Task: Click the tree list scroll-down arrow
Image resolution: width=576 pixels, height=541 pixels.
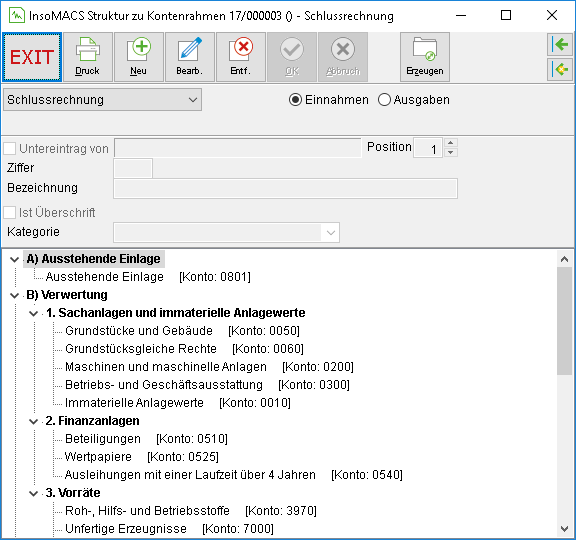Action: [x=565, y=529]
